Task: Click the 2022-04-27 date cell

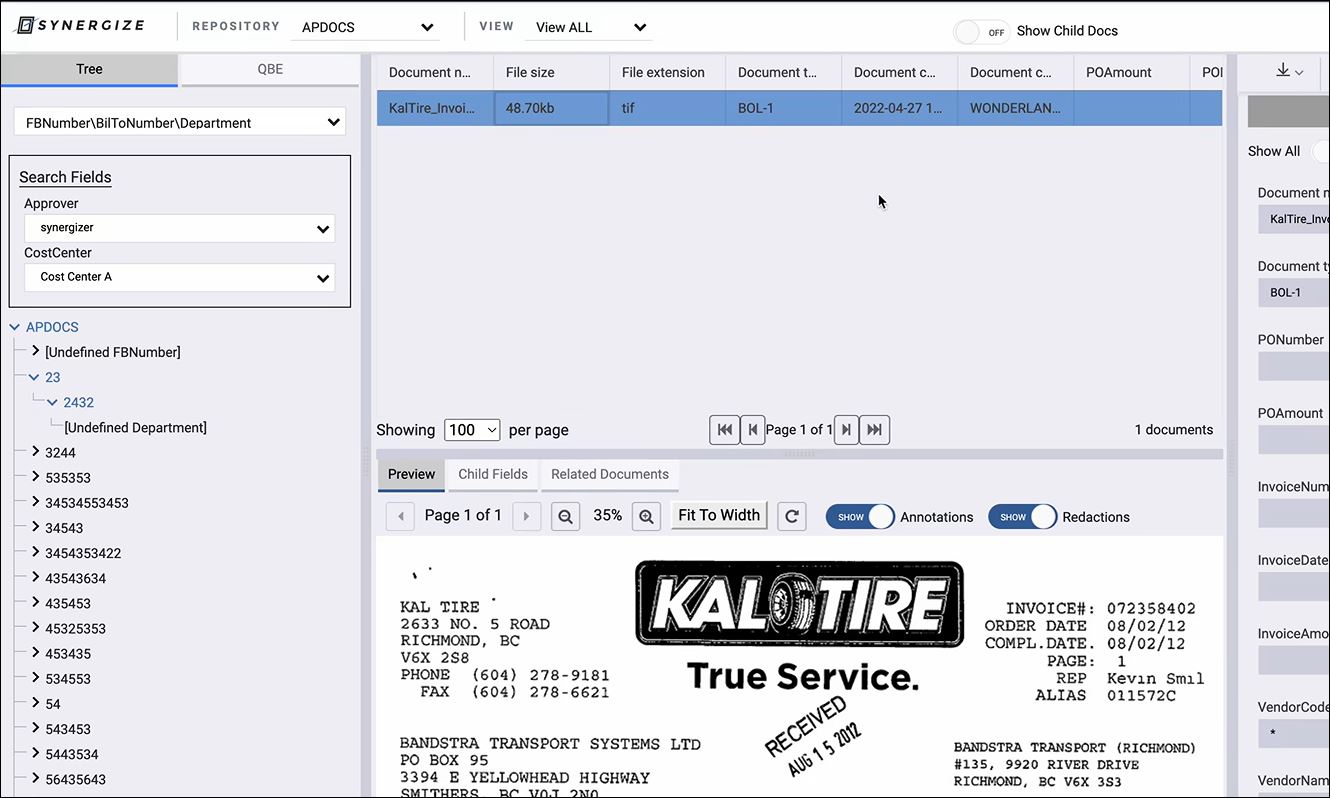Action: (899, 108)
